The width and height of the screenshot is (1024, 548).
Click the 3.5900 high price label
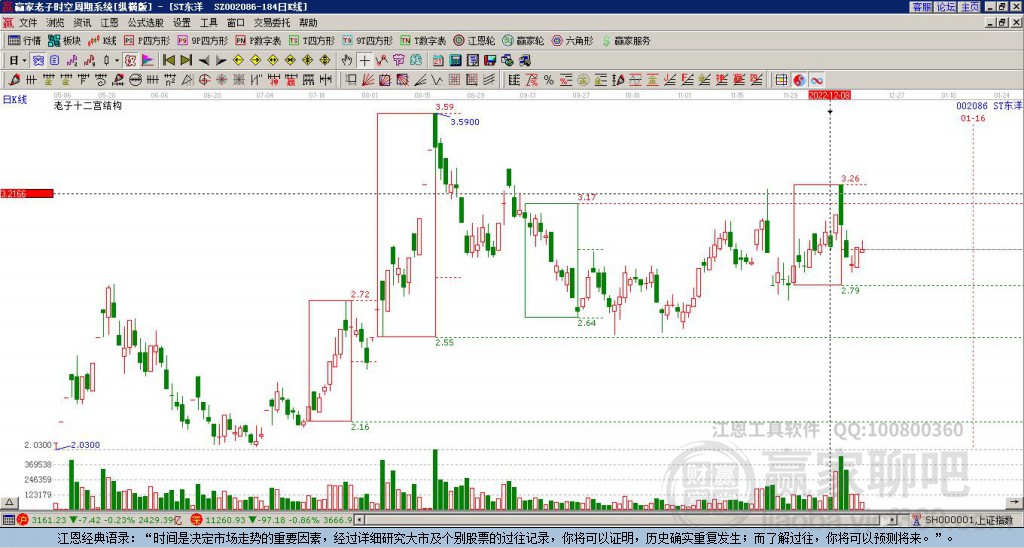click(465, 122)
